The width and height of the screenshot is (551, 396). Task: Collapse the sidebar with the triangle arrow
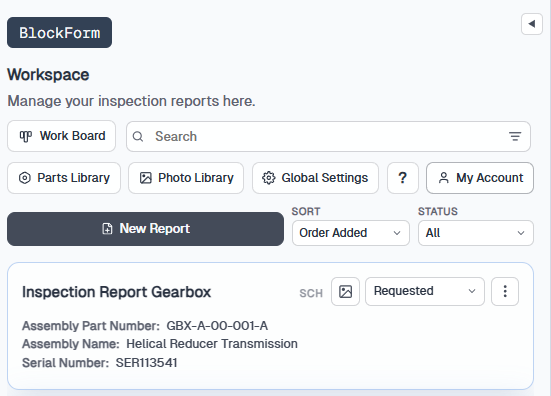coord(532,24)
